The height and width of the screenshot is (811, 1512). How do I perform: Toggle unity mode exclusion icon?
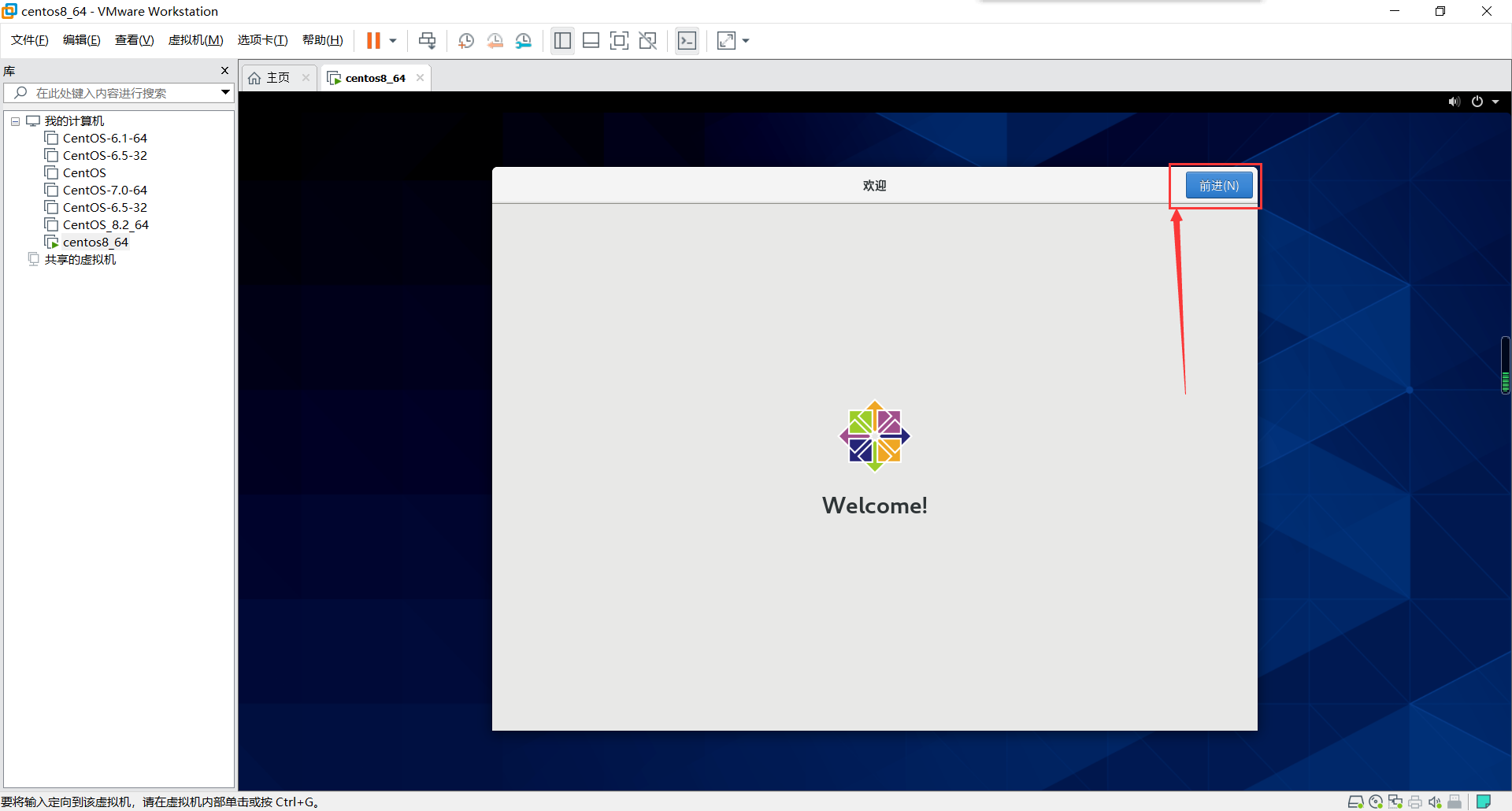click(x=648, y=40)
